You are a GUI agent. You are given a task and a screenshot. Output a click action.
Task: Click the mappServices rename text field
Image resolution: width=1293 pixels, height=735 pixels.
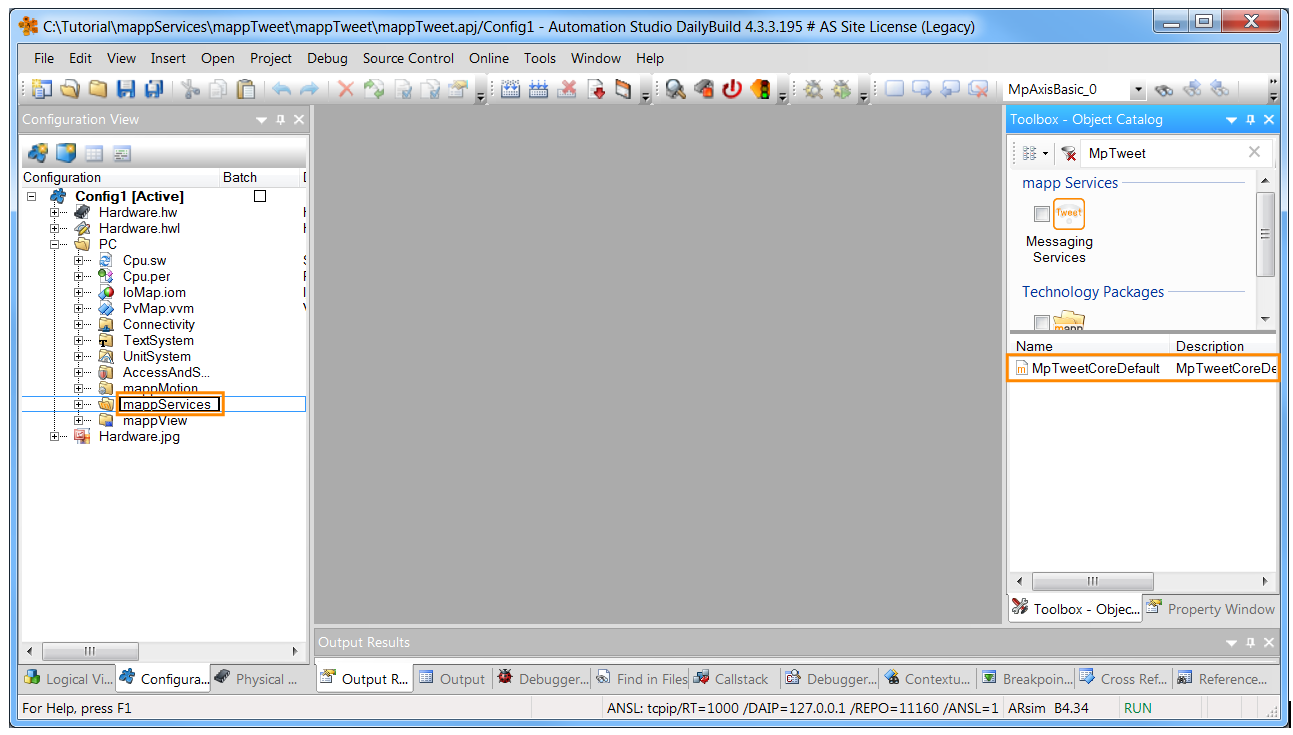click(x=167, y=404)
